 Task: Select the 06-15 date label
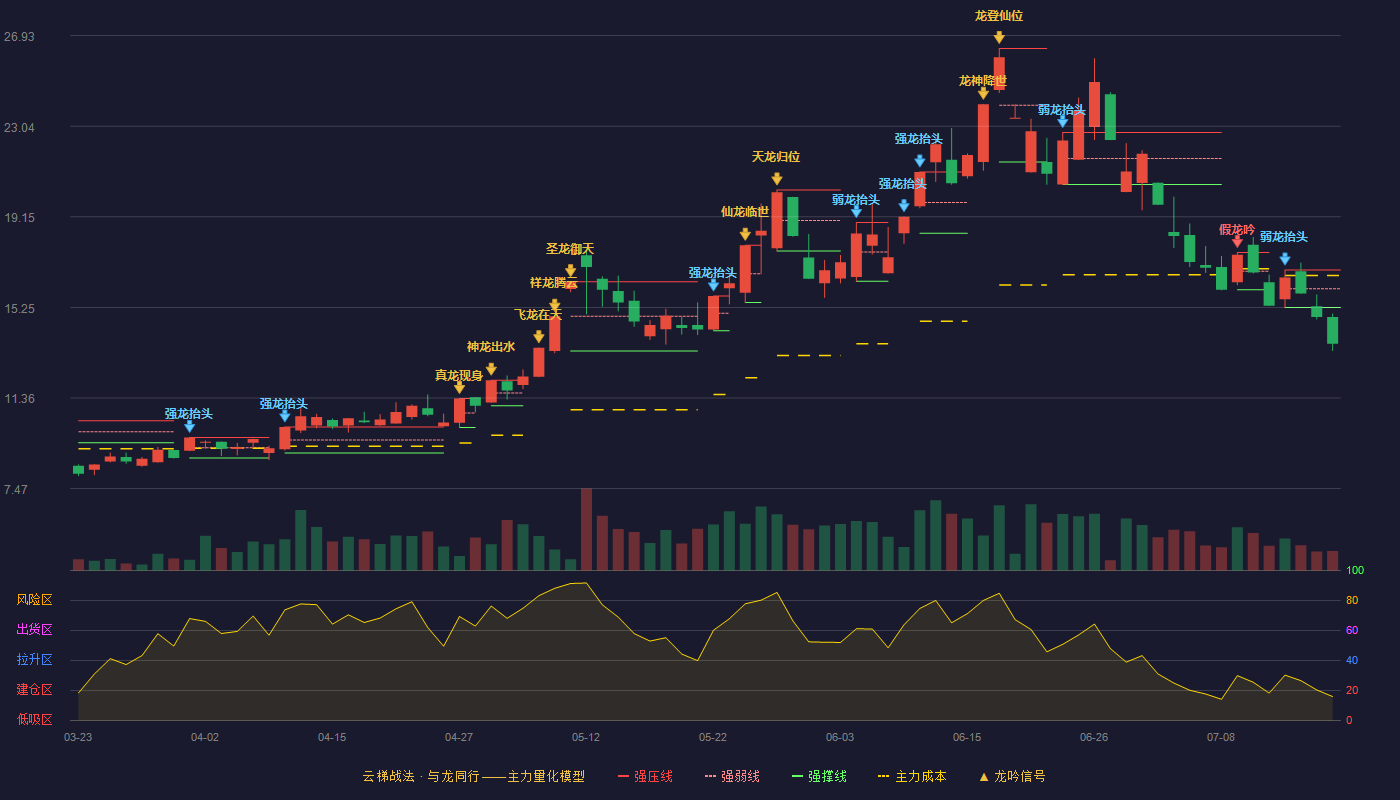967,737
